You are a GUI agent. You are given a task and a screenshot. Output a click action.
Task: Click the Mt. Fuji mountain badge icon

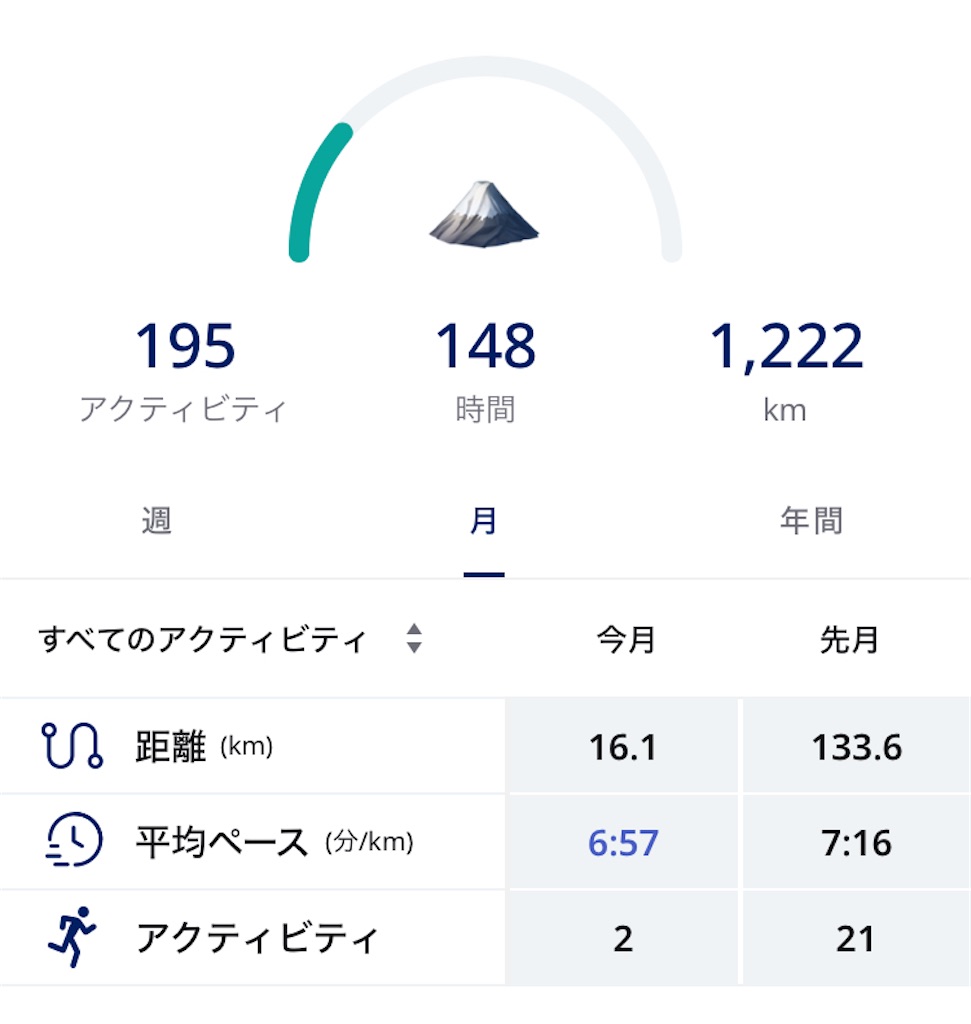(484, 214)
